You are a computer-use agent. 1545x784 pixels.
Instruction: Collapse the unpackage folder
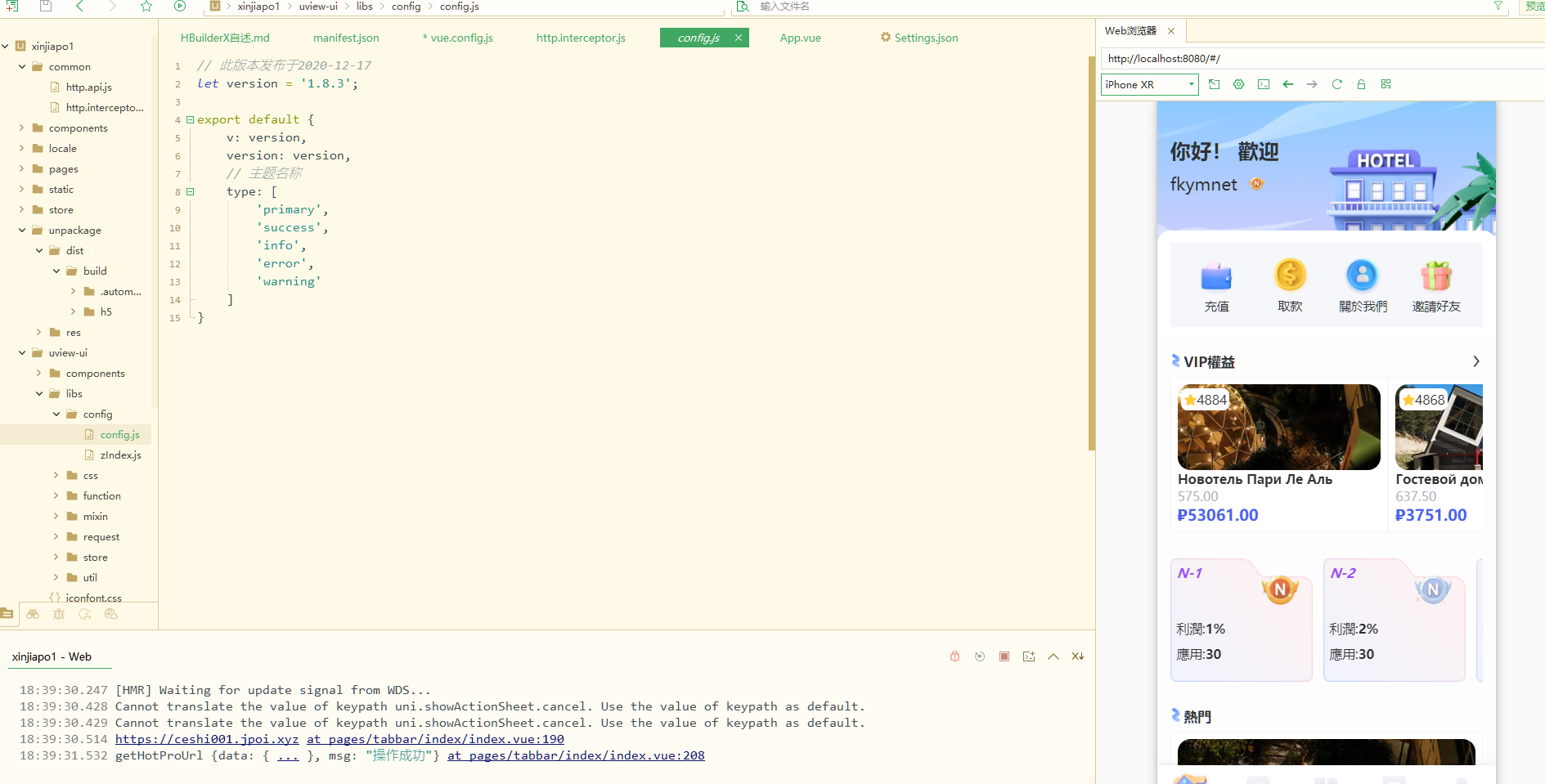[x=22, y=231]
